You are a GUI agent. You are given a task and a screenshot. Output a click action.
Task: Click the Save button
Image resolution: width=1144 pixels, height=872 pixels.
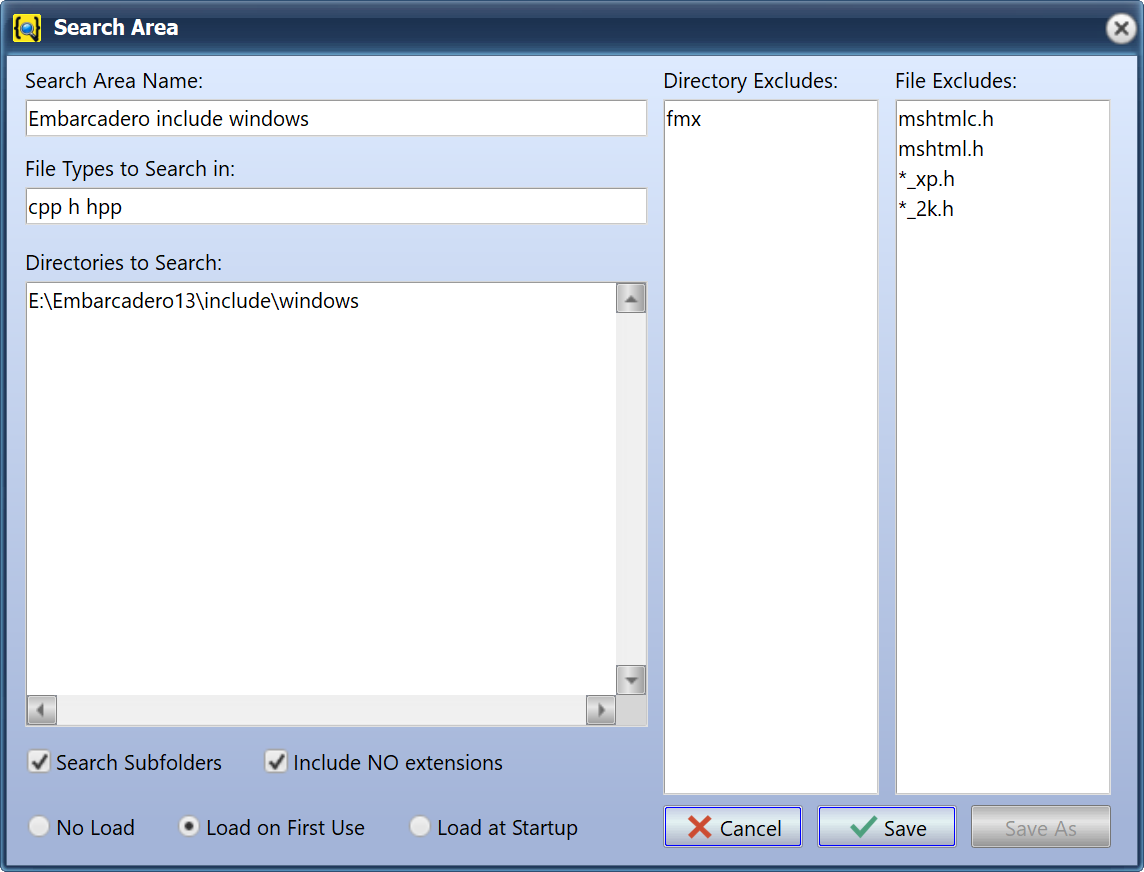886,827
